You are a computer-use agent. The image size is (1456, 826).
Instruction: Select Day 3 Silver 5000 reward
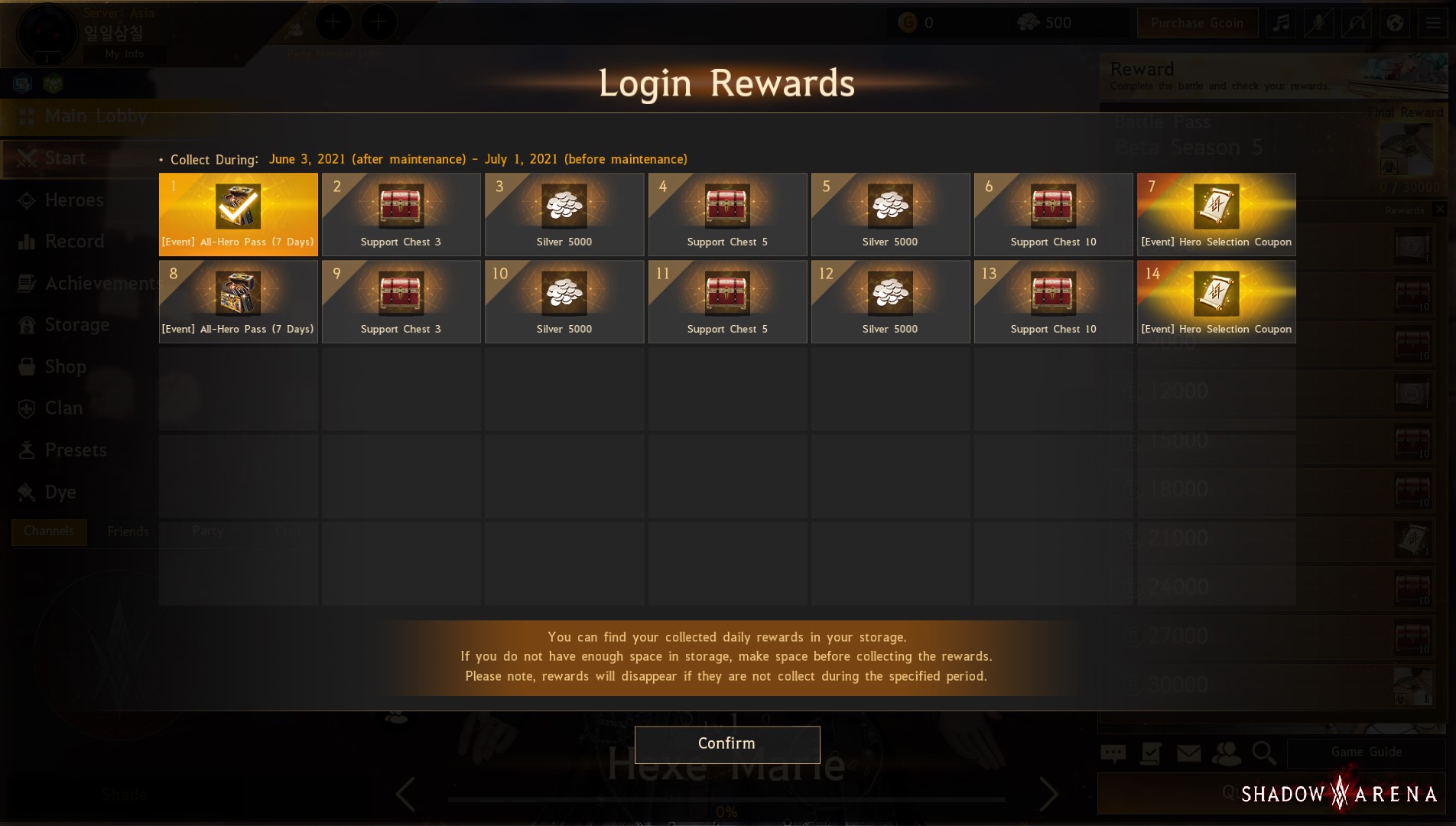[564, 214]
